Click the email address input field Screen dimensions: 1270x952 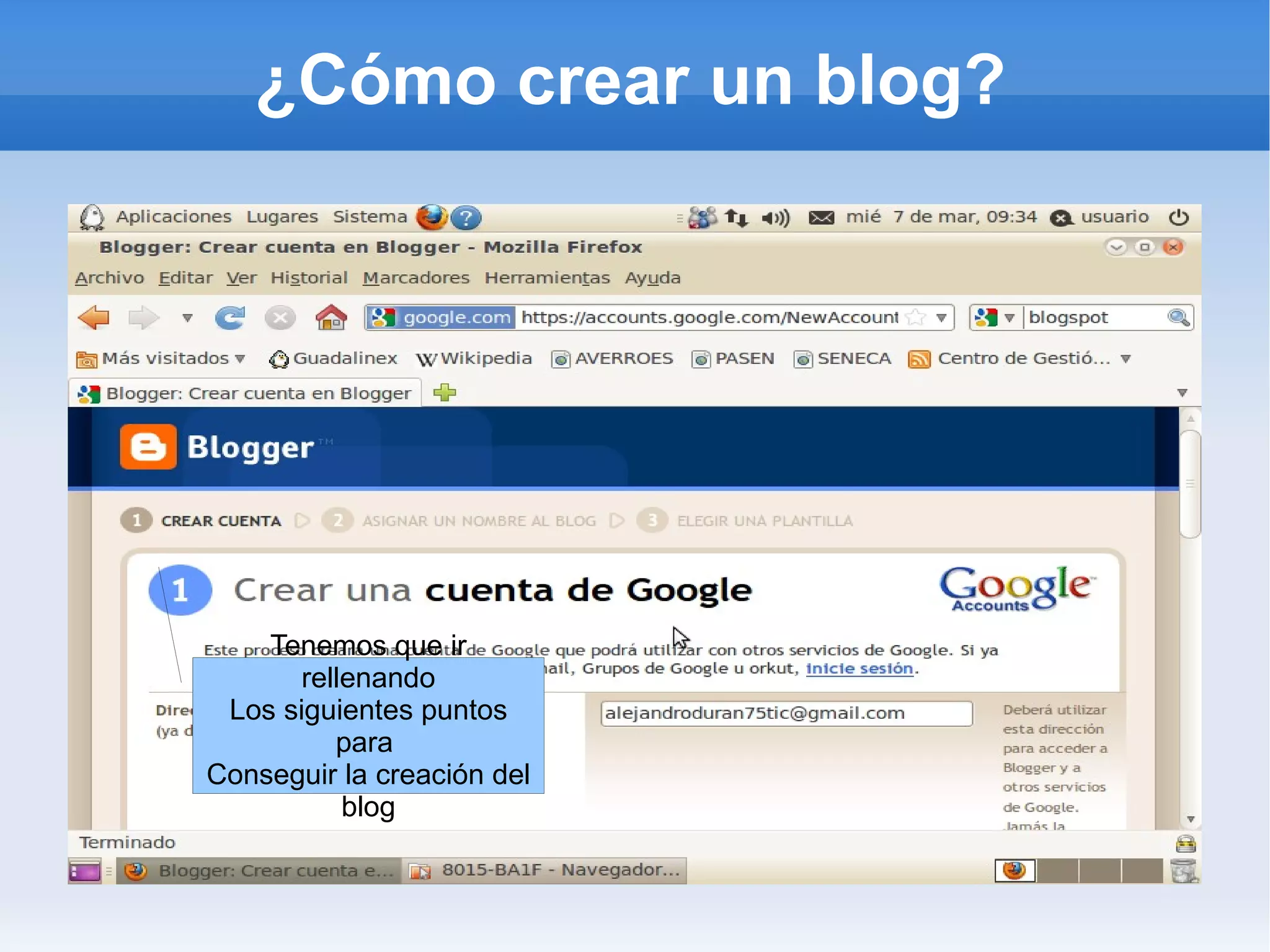[786, 713]
